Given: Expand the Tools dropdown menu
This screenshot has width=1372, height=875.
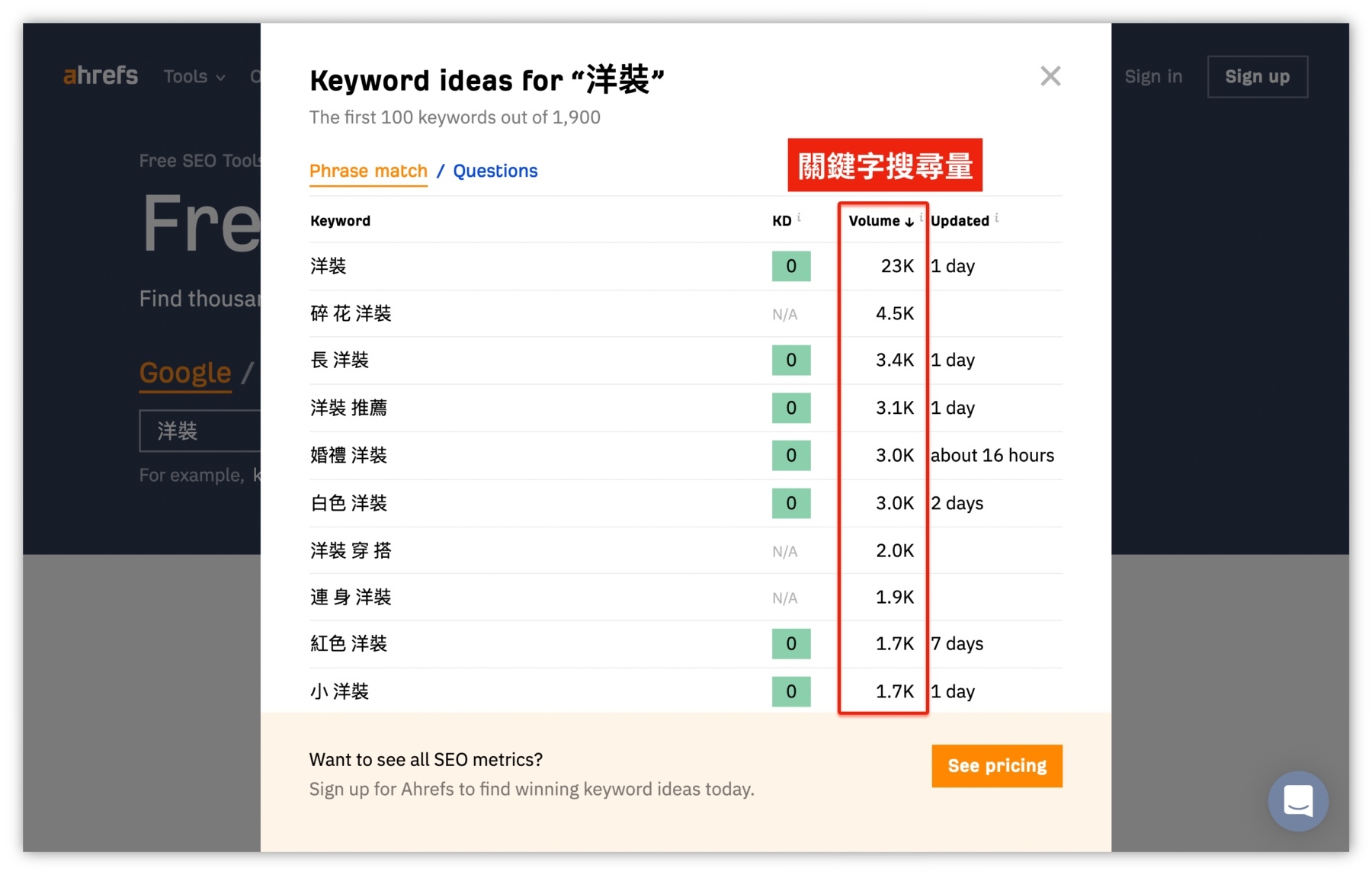Looking at the screenshot, I should click(194, 76).
